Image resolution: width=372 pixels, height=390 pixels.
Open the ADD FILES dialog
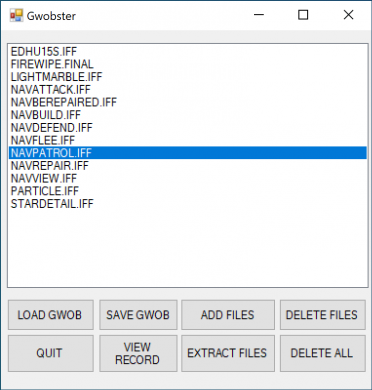[x=228, y=315]
